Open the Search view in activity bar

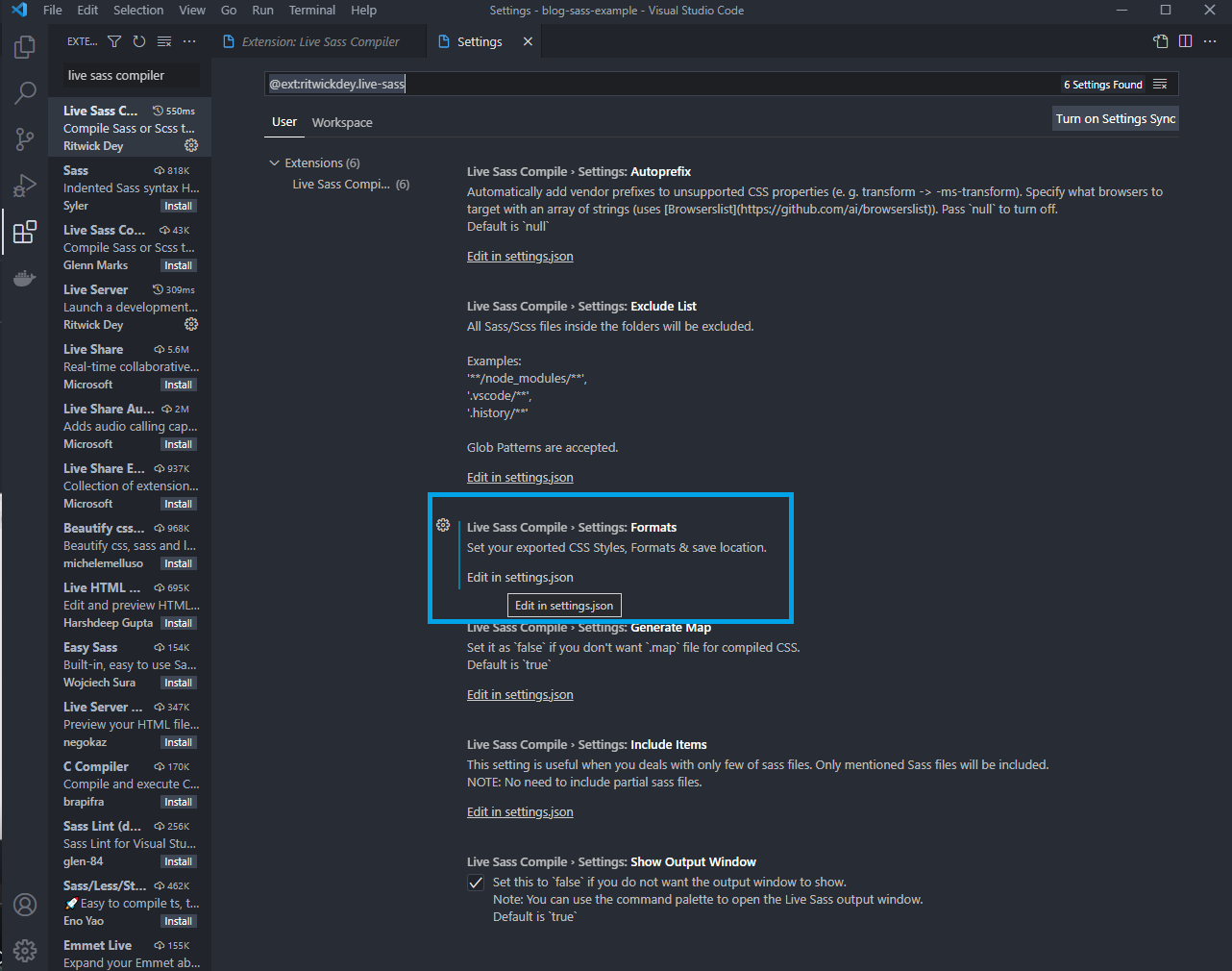25,92
